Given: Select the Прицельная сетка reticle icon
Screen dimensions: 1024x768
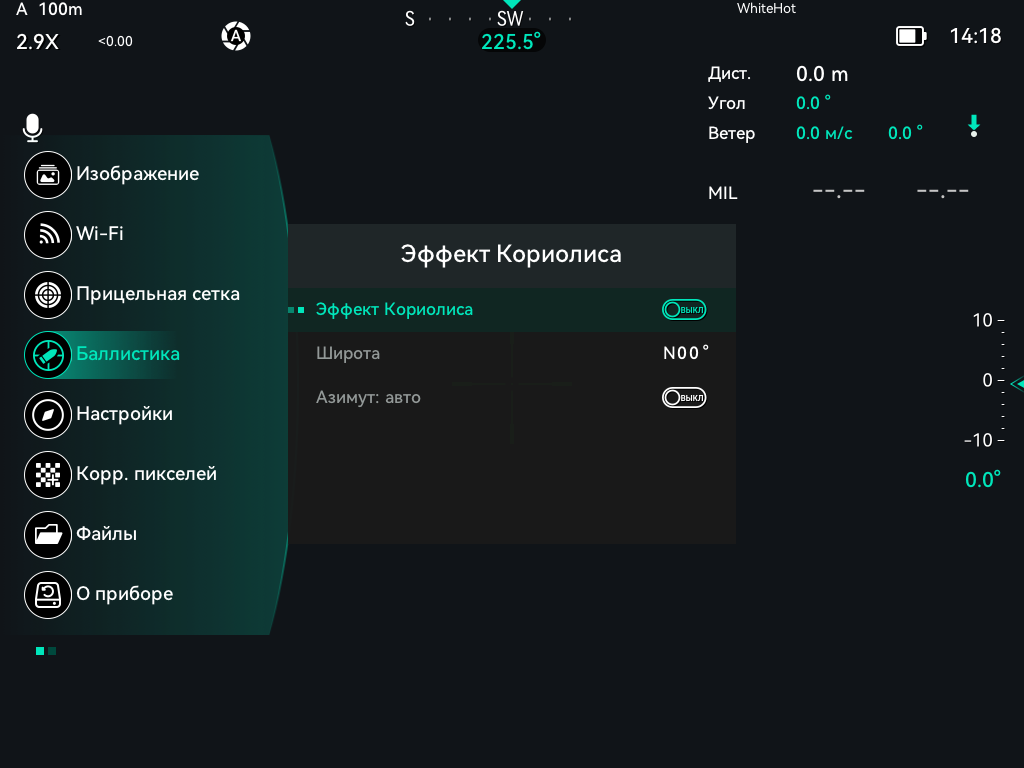Looking at the screenshot, I should pos(48,295).
